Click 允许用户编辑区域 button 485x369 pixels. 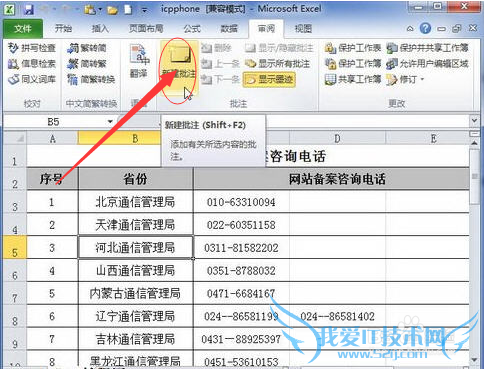[x=427, y=64]
